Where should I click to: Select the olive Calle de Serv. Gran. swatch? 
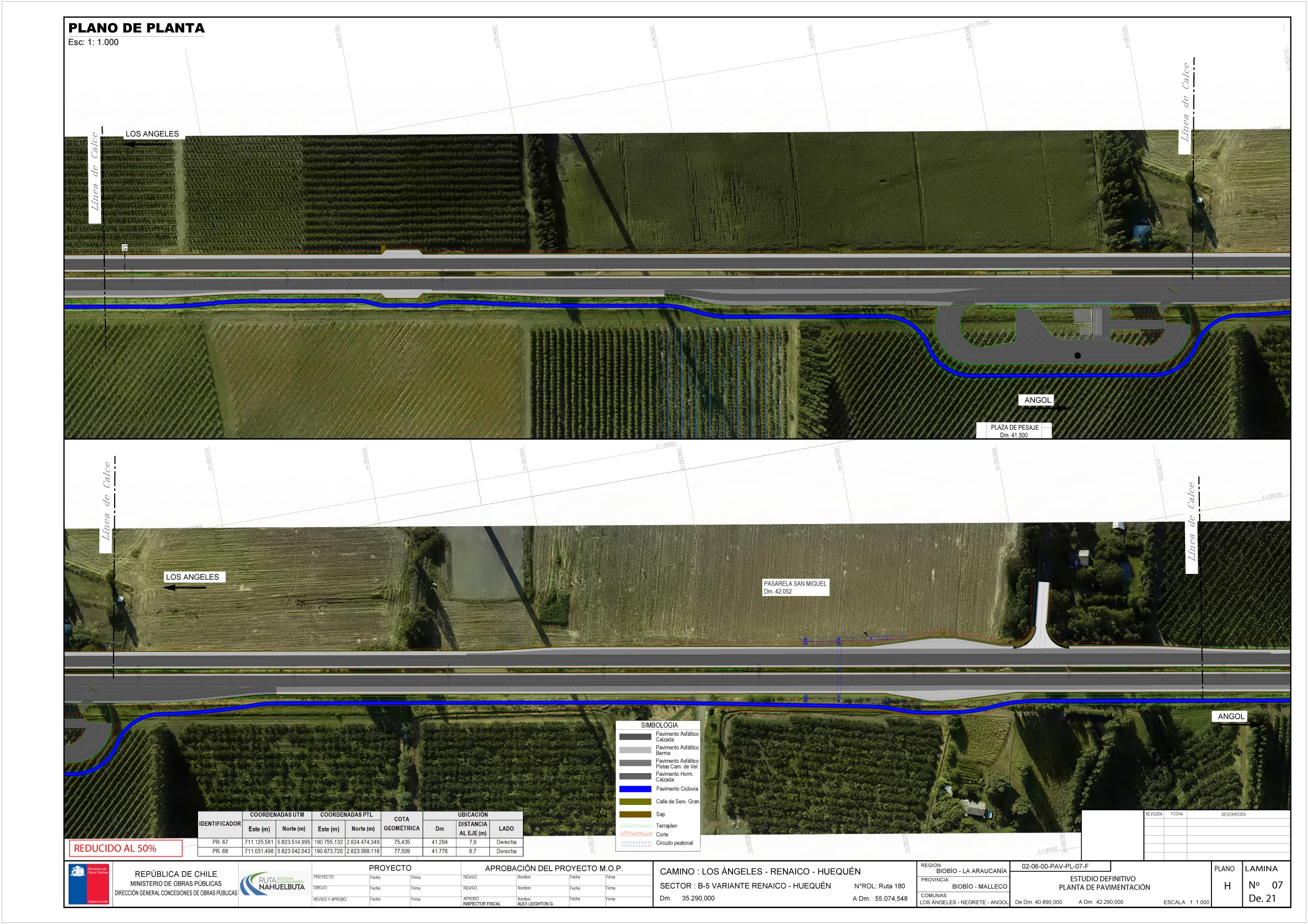(635, 802)
